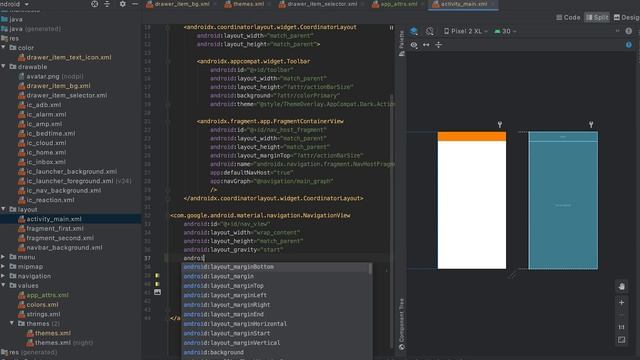640x360 pixels.
Task: Zoom in with the plus button
Action: [x=621, y=303]
